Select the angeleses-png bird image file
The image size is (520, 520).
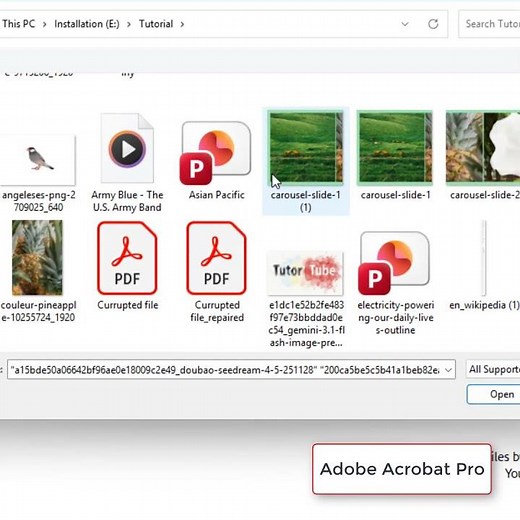(38, 160)
